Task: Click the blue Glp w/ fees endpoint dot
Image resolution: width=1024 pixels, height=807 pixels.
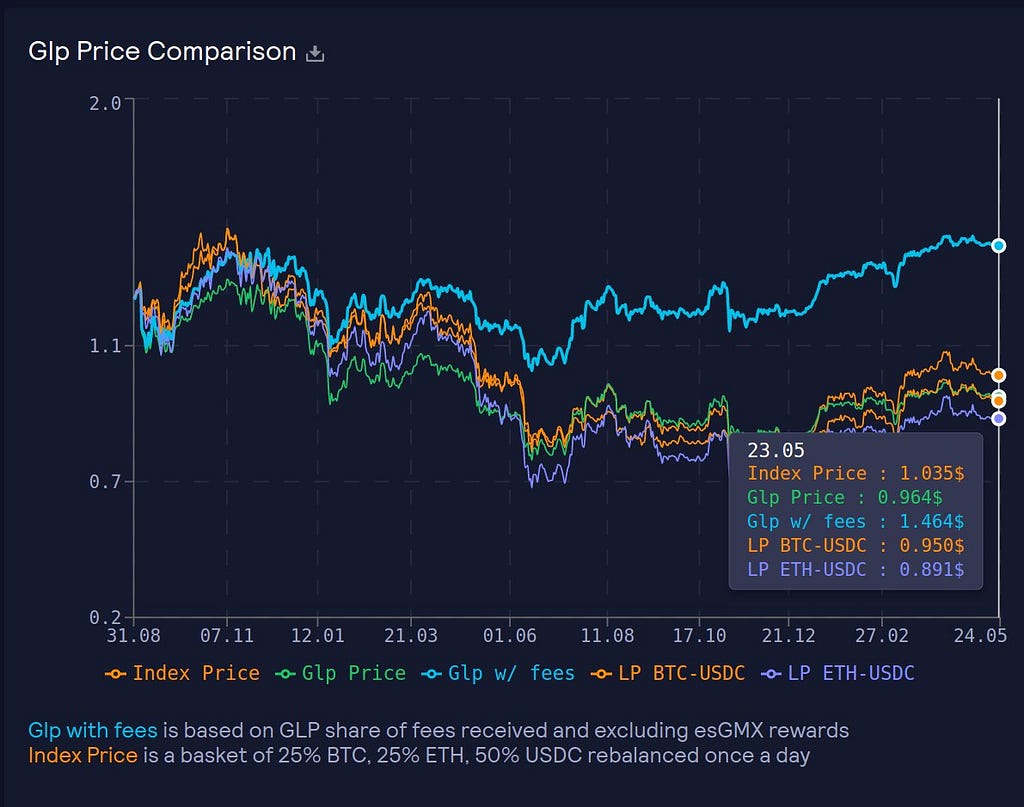Action: coord(999,245)
